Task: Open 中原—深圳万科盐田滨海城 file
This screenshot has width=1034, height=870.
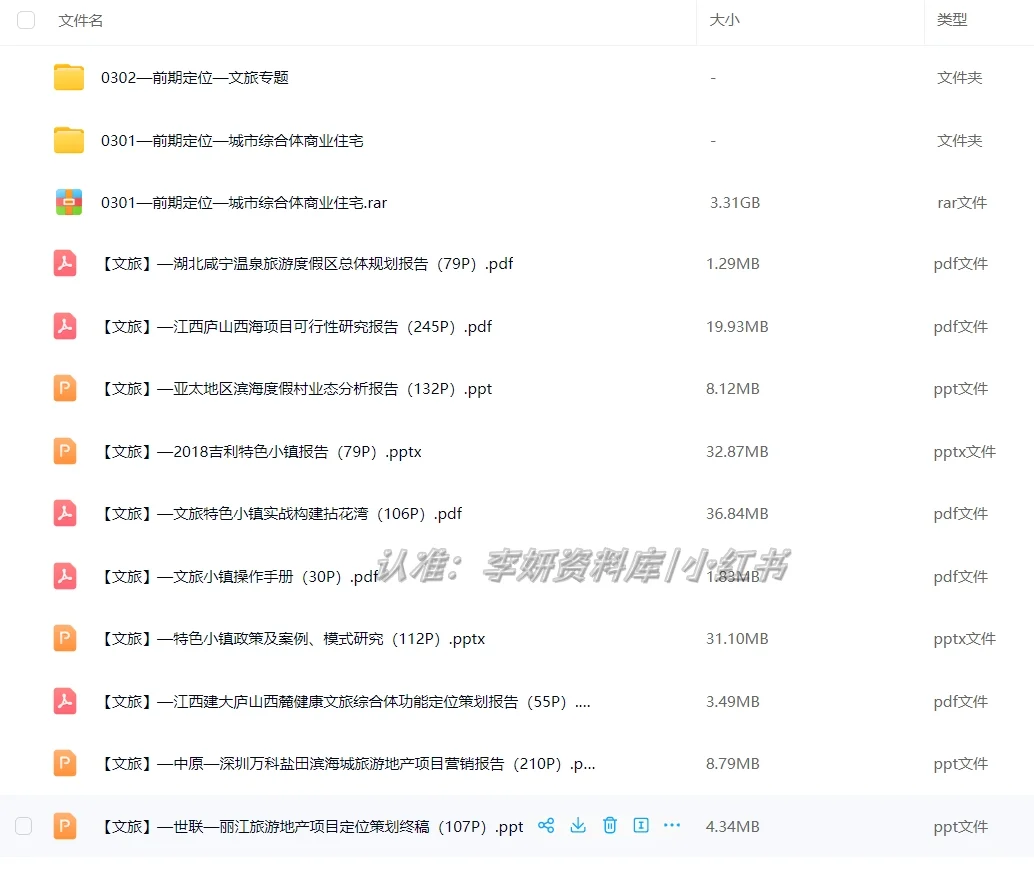Action: click(x=348, y=764)
